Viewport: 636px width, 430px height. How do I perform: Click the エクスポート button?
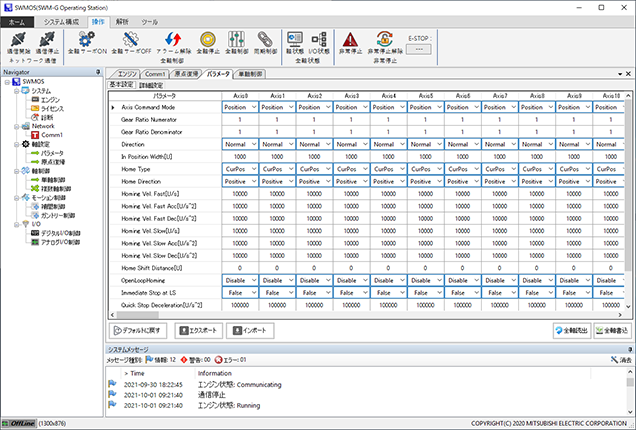(x=198, y=329)
